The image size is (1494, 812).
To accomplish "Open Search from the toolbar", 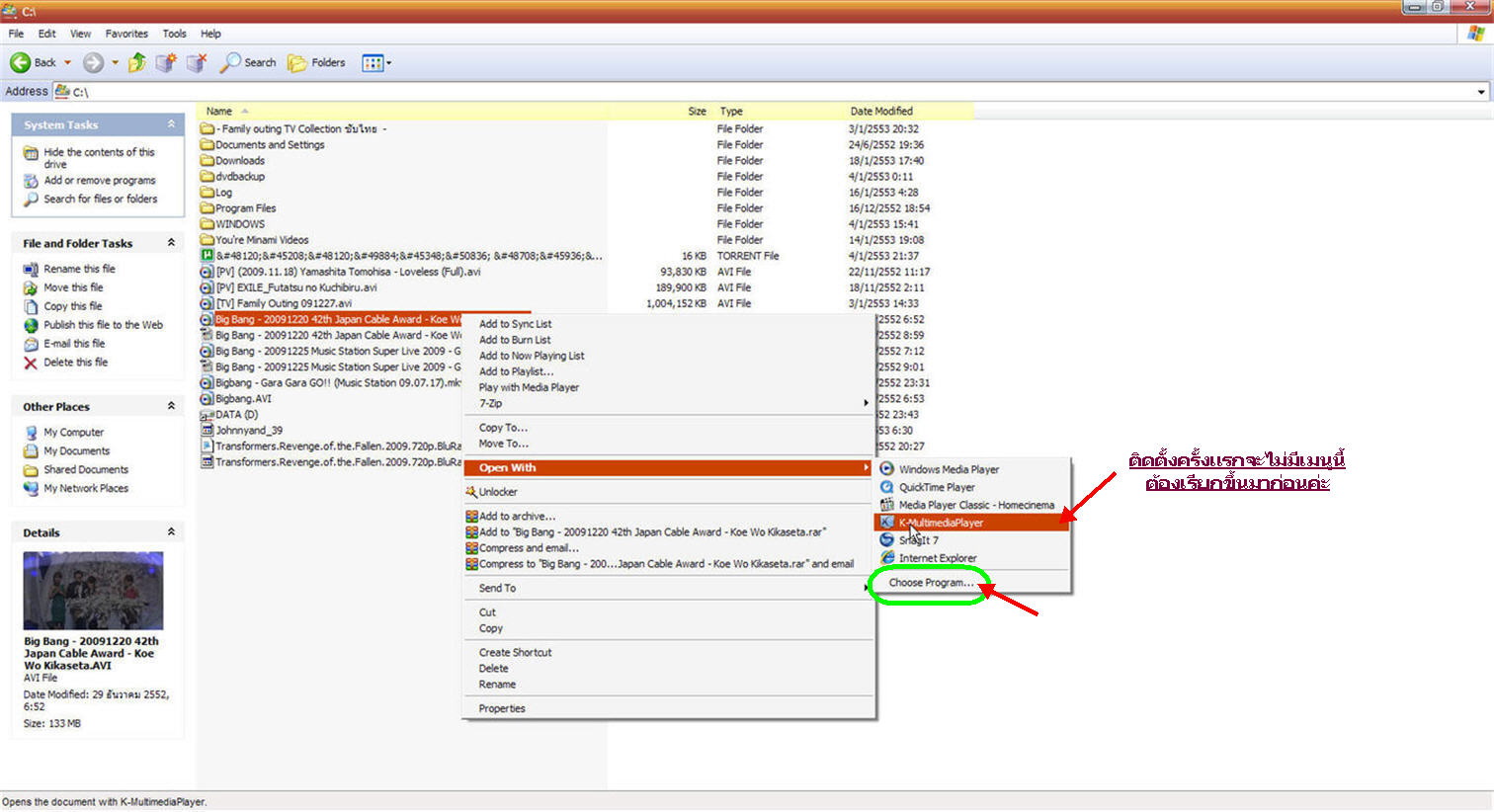I will [x=248, y=62].
